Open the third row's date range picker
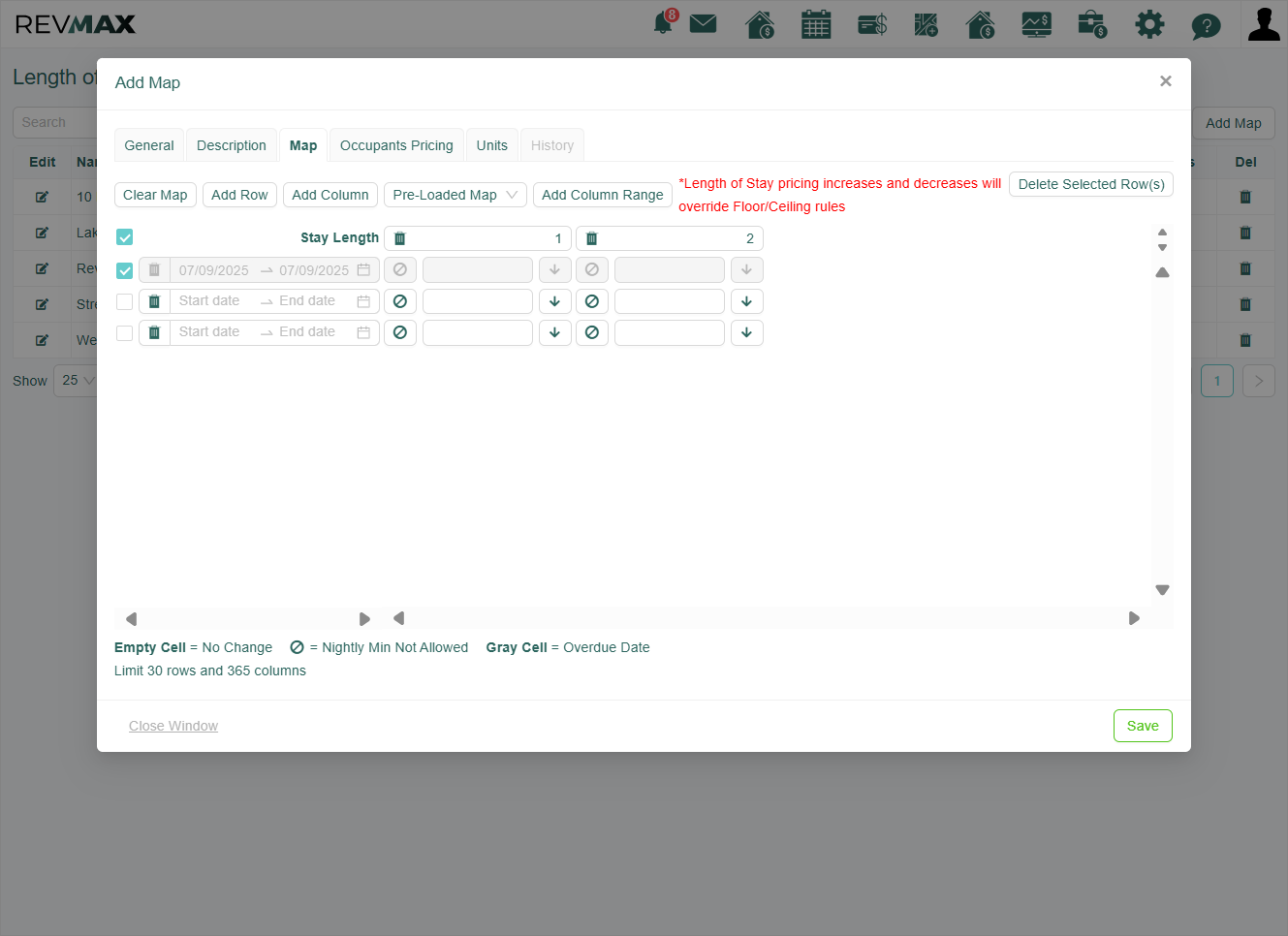The height and width of the screenshot is (936, 1288). (274, 332)
